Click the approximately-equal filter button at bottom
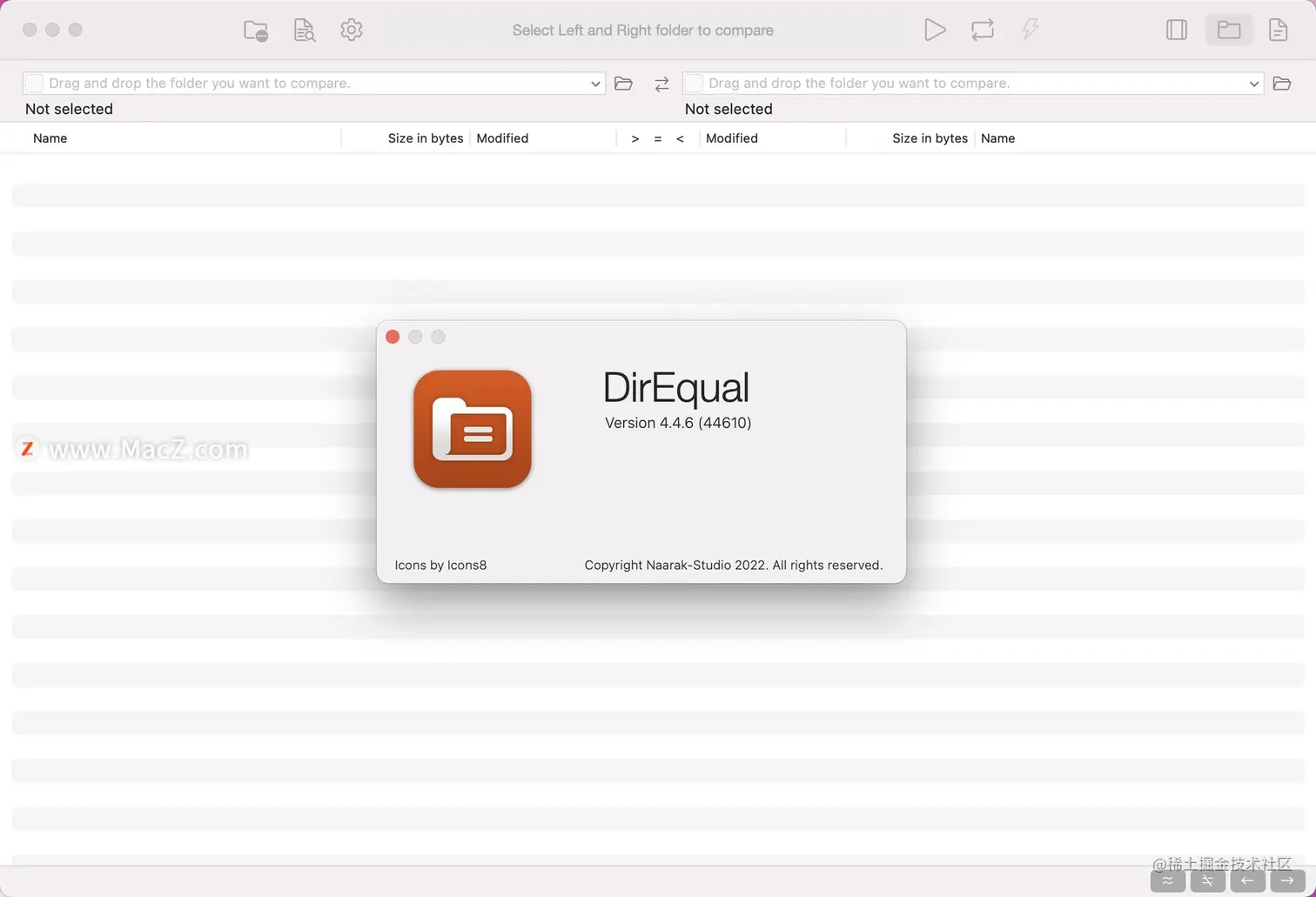 [x=1168, y=880]
